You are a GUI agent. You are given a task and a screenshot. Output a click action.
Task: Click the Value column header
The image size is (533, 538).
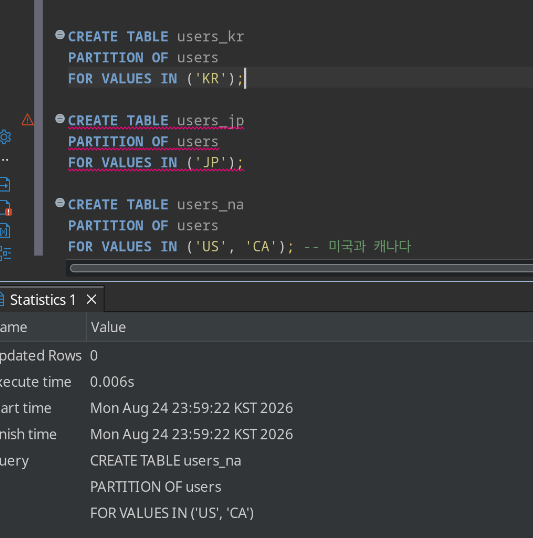coord(108,327)
